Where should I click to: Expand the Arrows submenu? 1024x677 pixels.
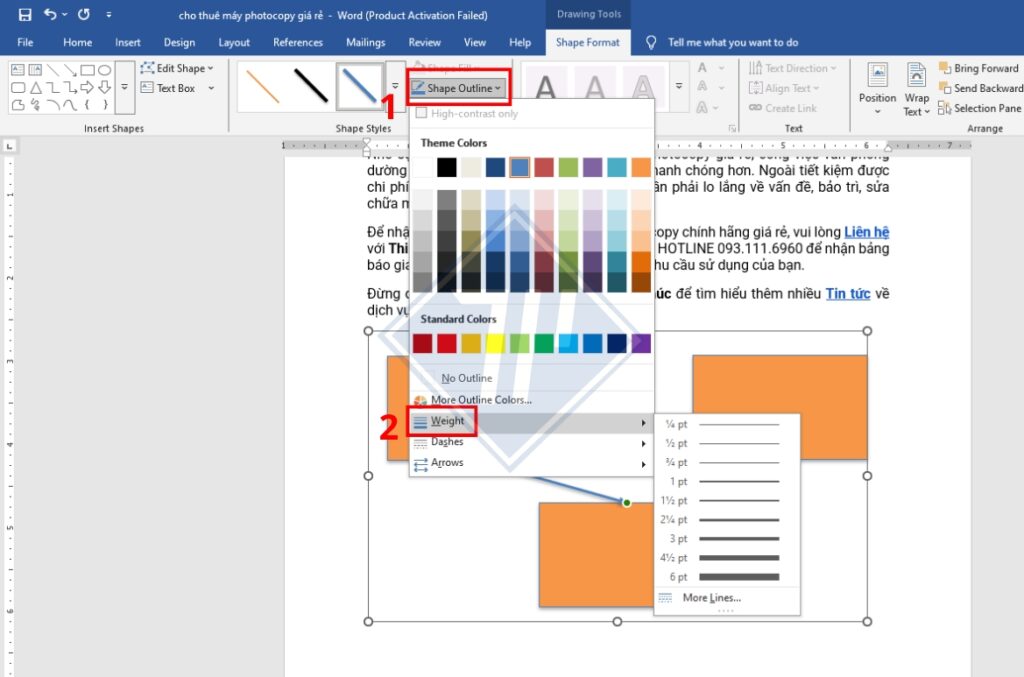[447, 463]
